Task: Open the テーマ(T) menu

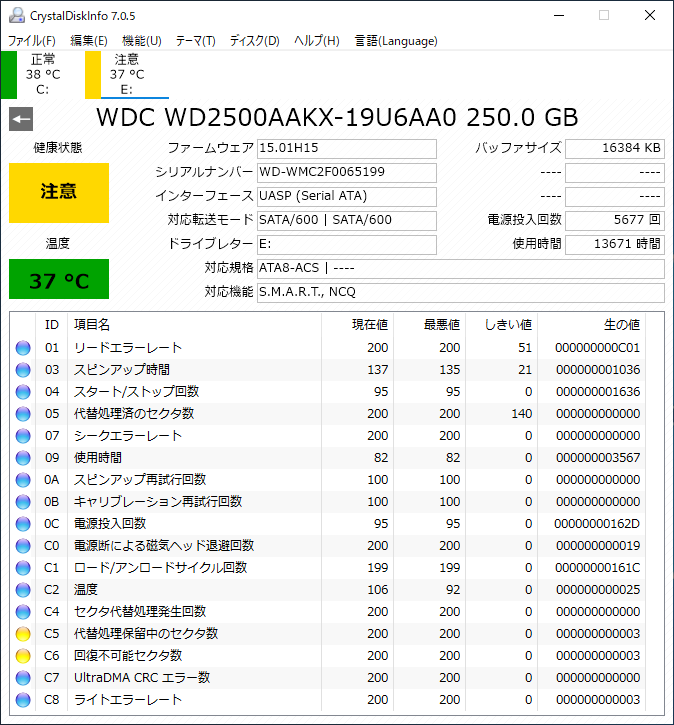Action: [196, 41]
